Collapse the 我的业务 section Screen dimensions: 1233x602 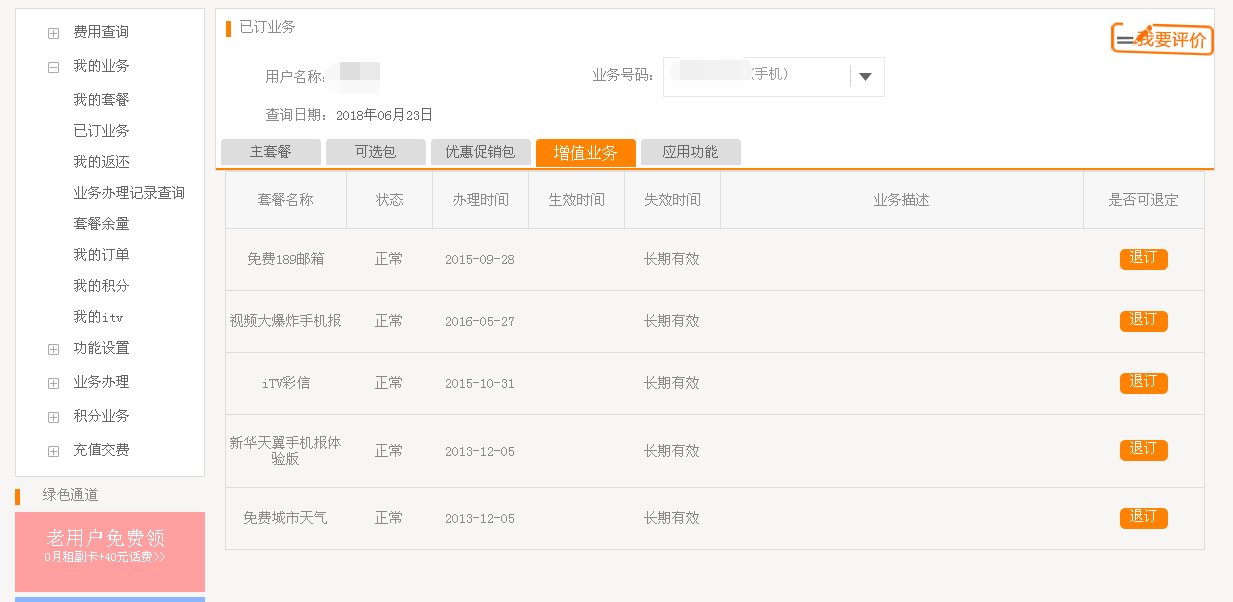[52, 66]
